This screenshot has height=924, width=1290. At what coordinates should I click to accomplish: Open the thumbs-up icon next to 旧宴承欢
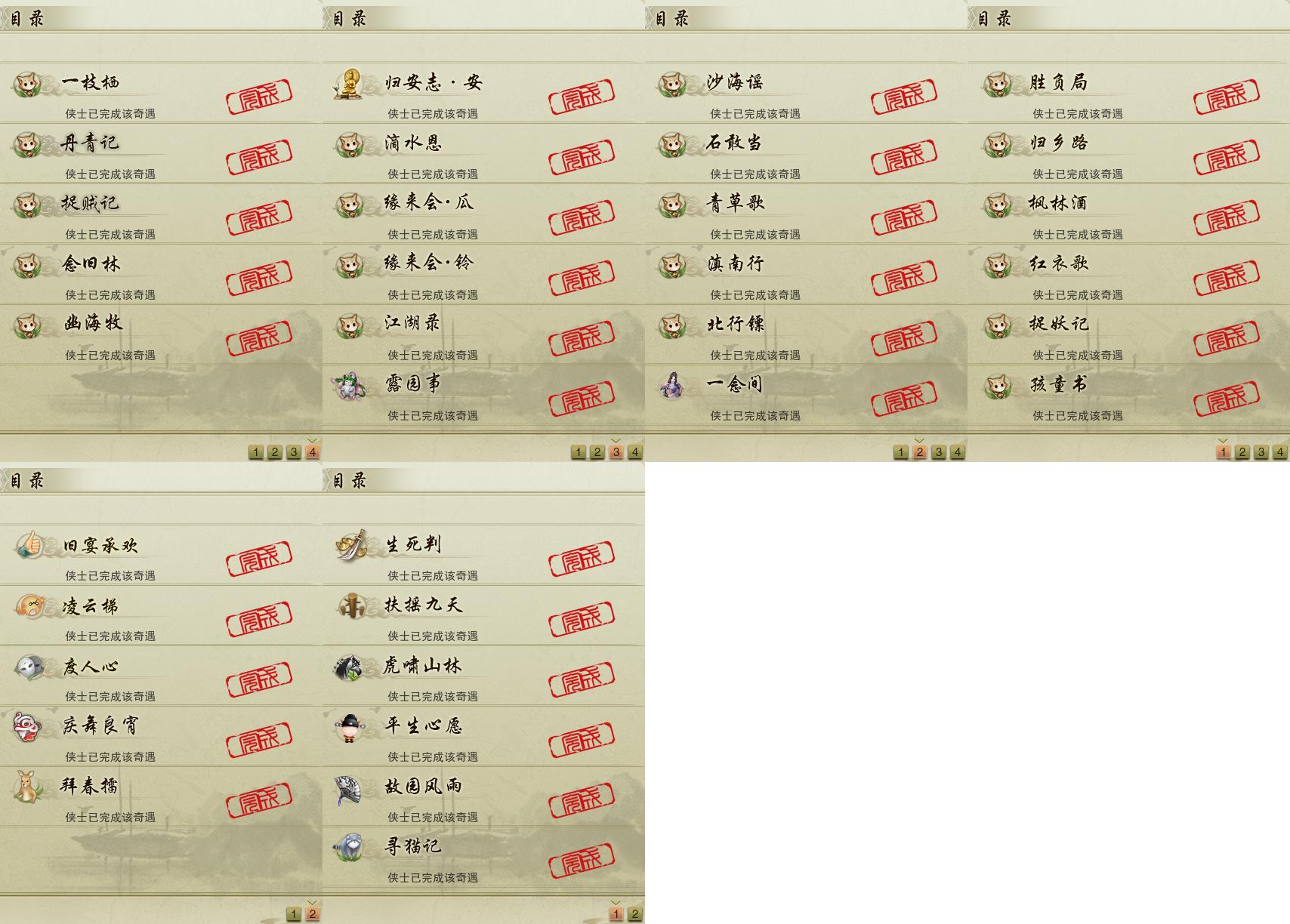tap(28, 544)
